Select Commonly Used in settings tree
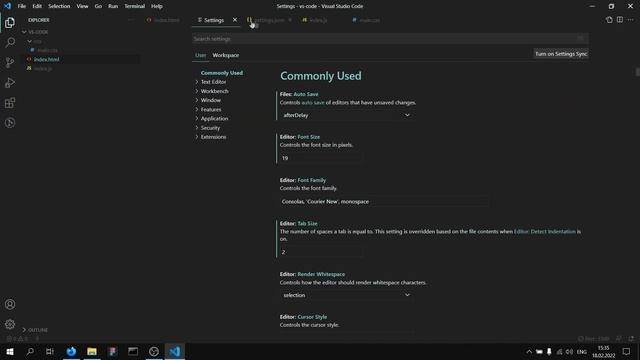This screenshot has width=640, height=360. [x=222, y=73]
